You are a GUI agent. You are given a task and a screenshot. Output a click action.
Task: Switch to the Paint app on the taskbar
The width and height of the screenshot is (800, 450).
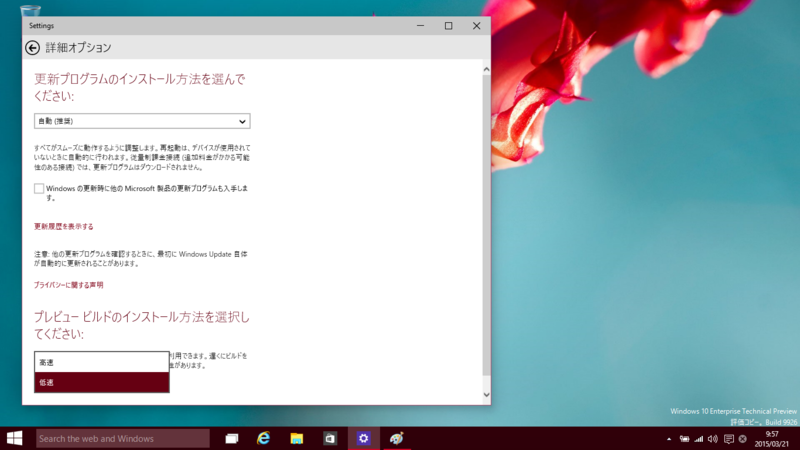pyautogui.click(x=396, y=438)
